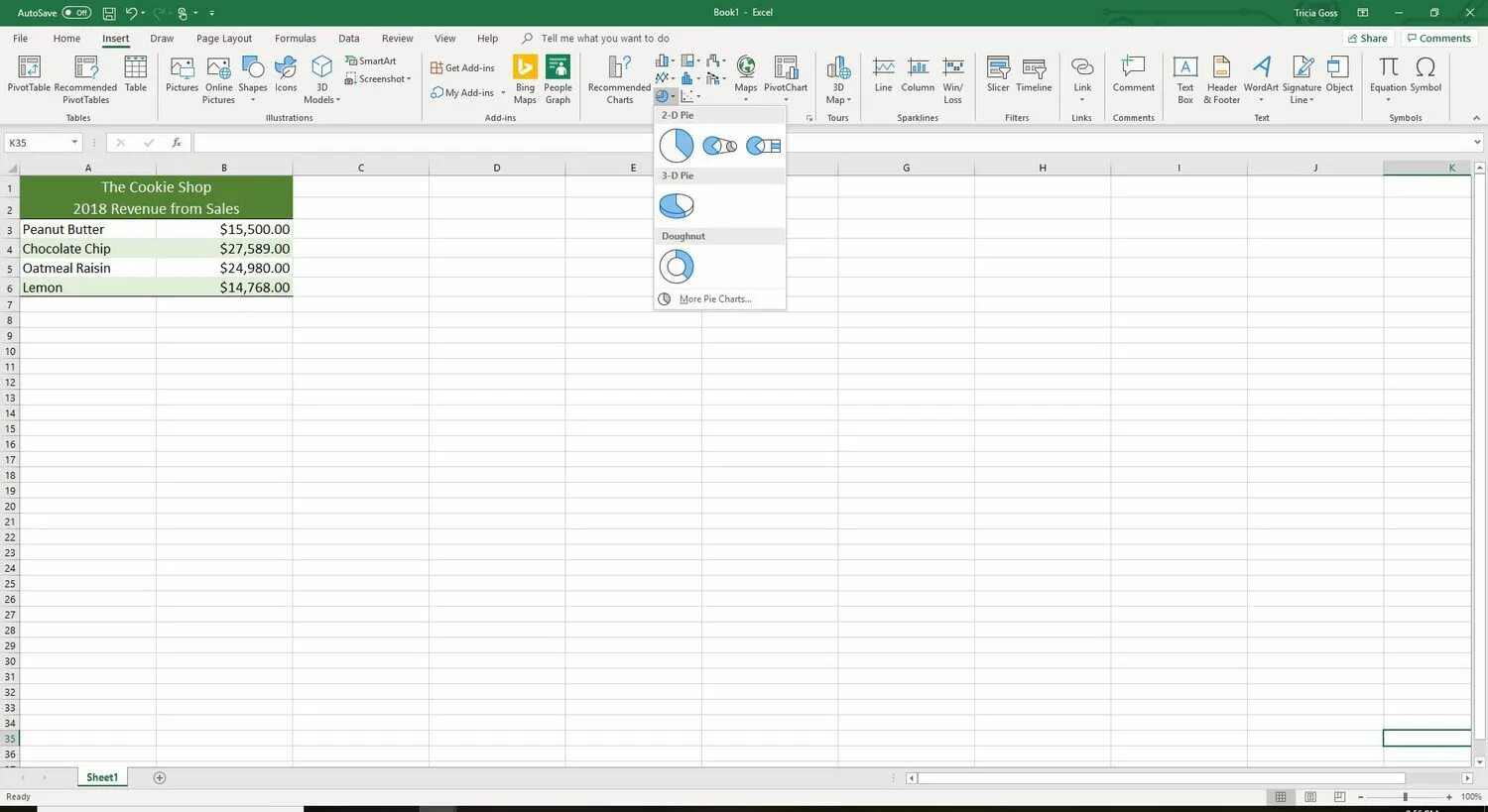Open Bing Maps add-in
1488x812 pixels.
(x=525, y=78)
